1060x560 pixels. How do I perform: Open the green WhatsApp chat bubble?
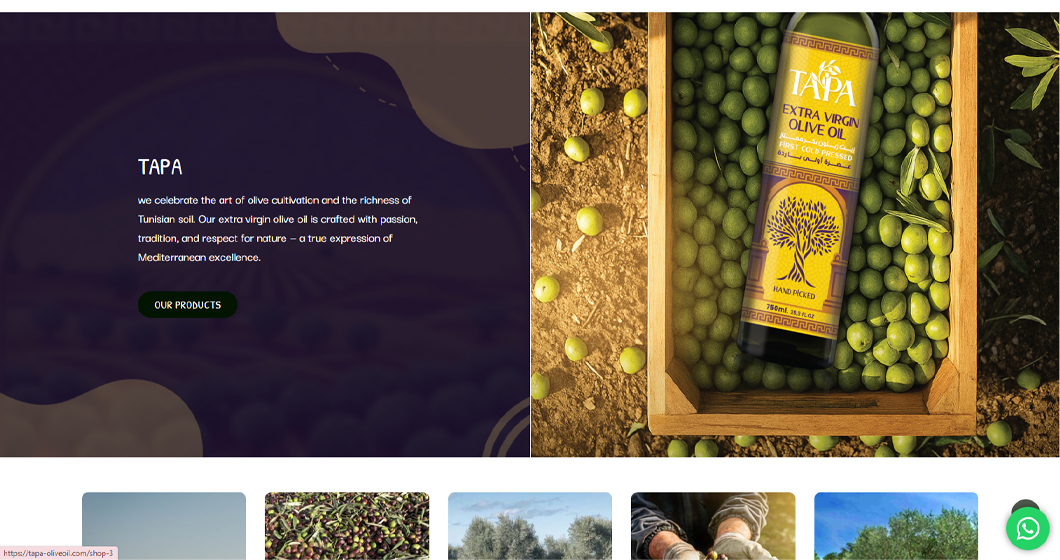click(x=1028, y=528)
